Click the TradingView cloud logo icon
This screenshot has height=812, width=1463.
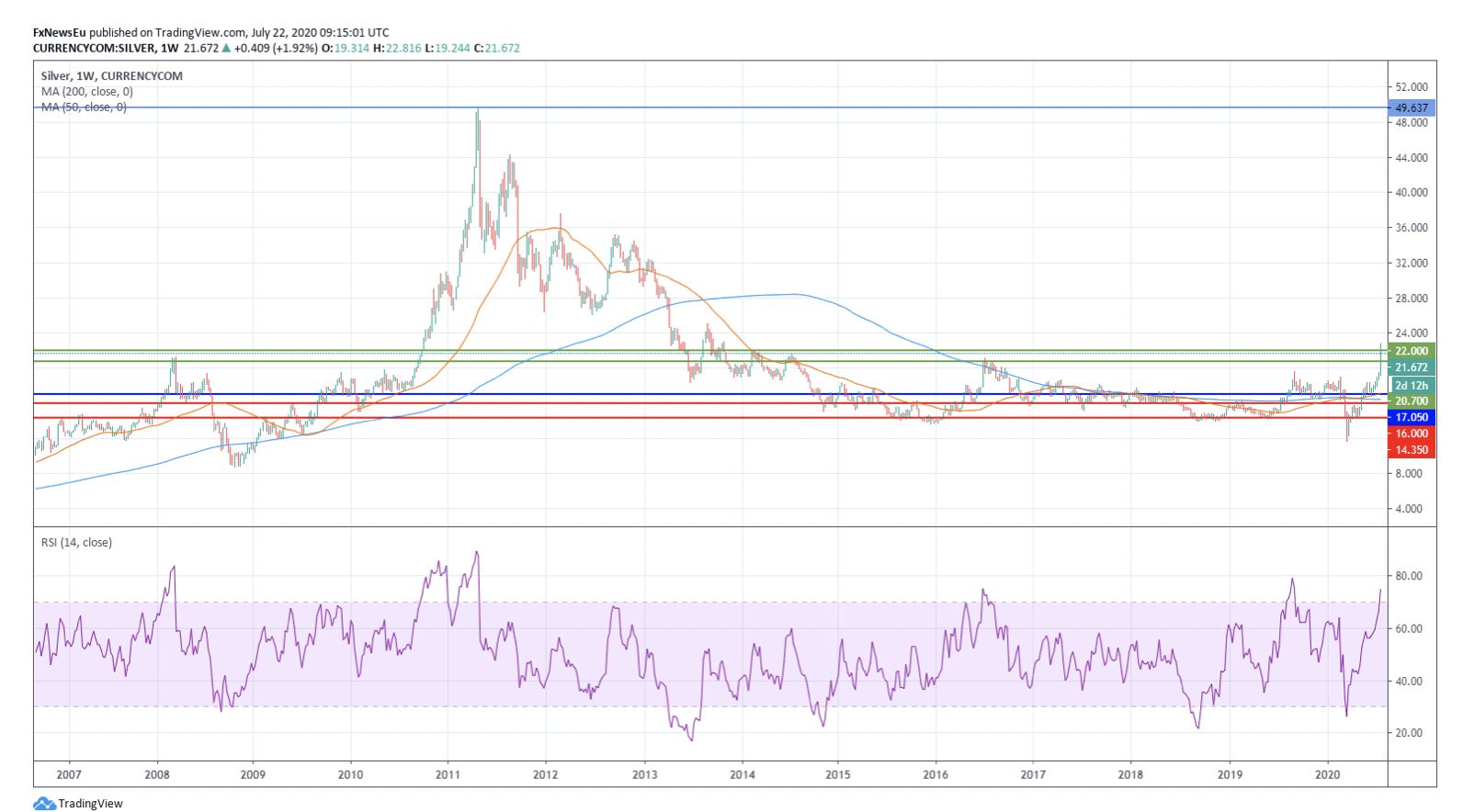[45, 804]
